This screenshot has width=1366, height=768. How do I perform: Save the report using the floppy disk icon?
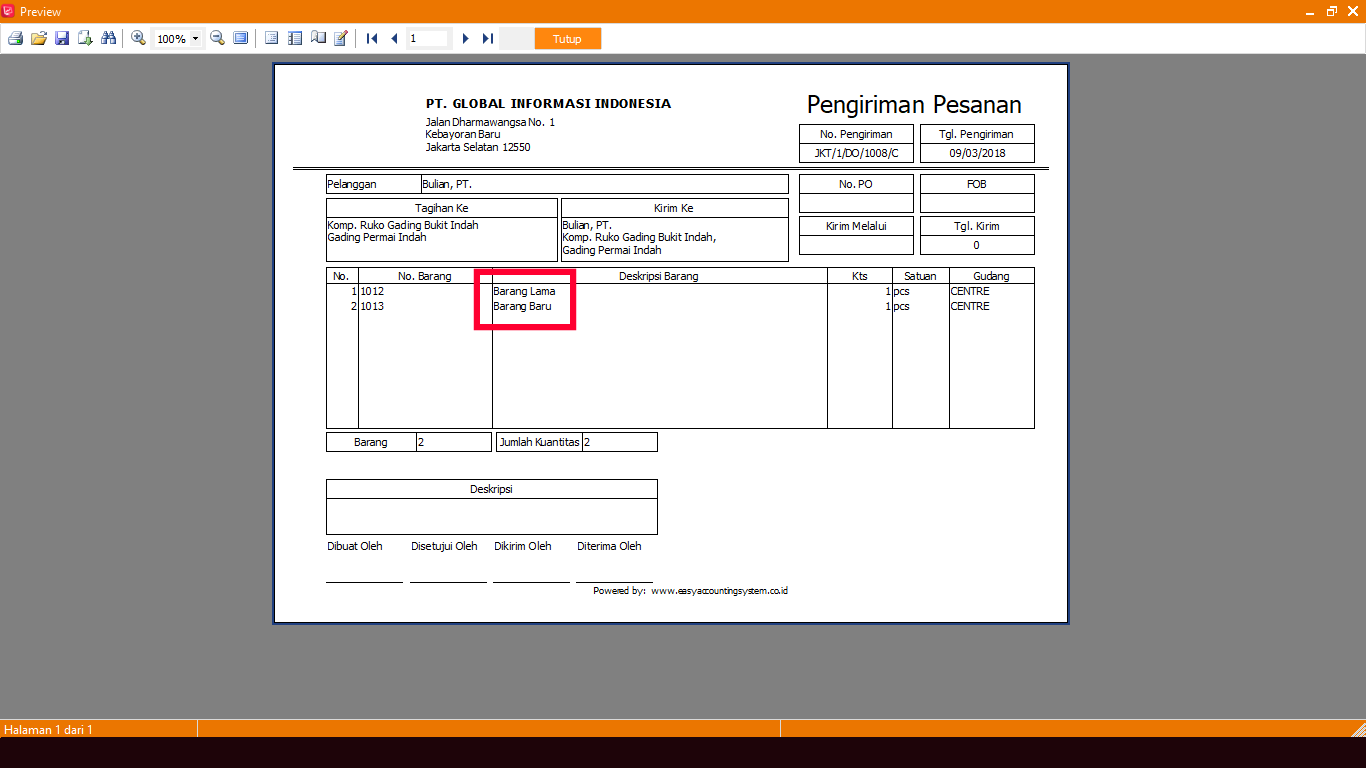pyautogui.click(x=62, y=39)
